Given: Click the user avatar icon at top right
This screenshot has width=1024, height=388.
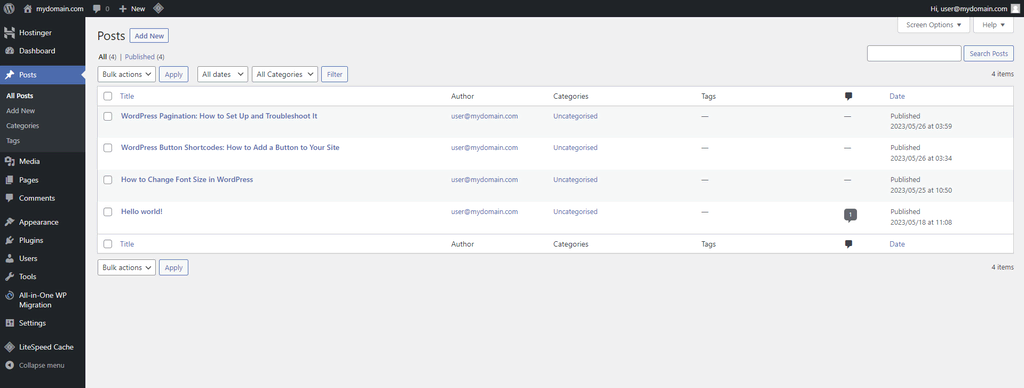Looking at the screenshot, I should [x=1015, y=8].
